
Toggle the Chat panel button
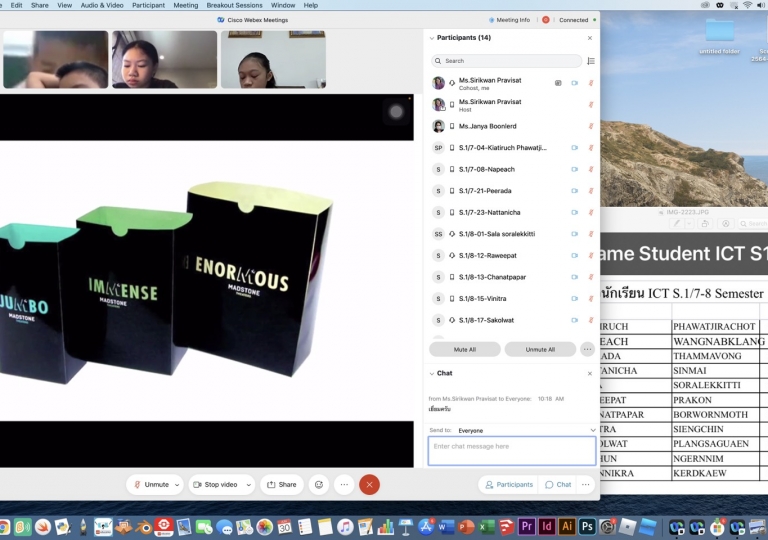click(558, 485)
